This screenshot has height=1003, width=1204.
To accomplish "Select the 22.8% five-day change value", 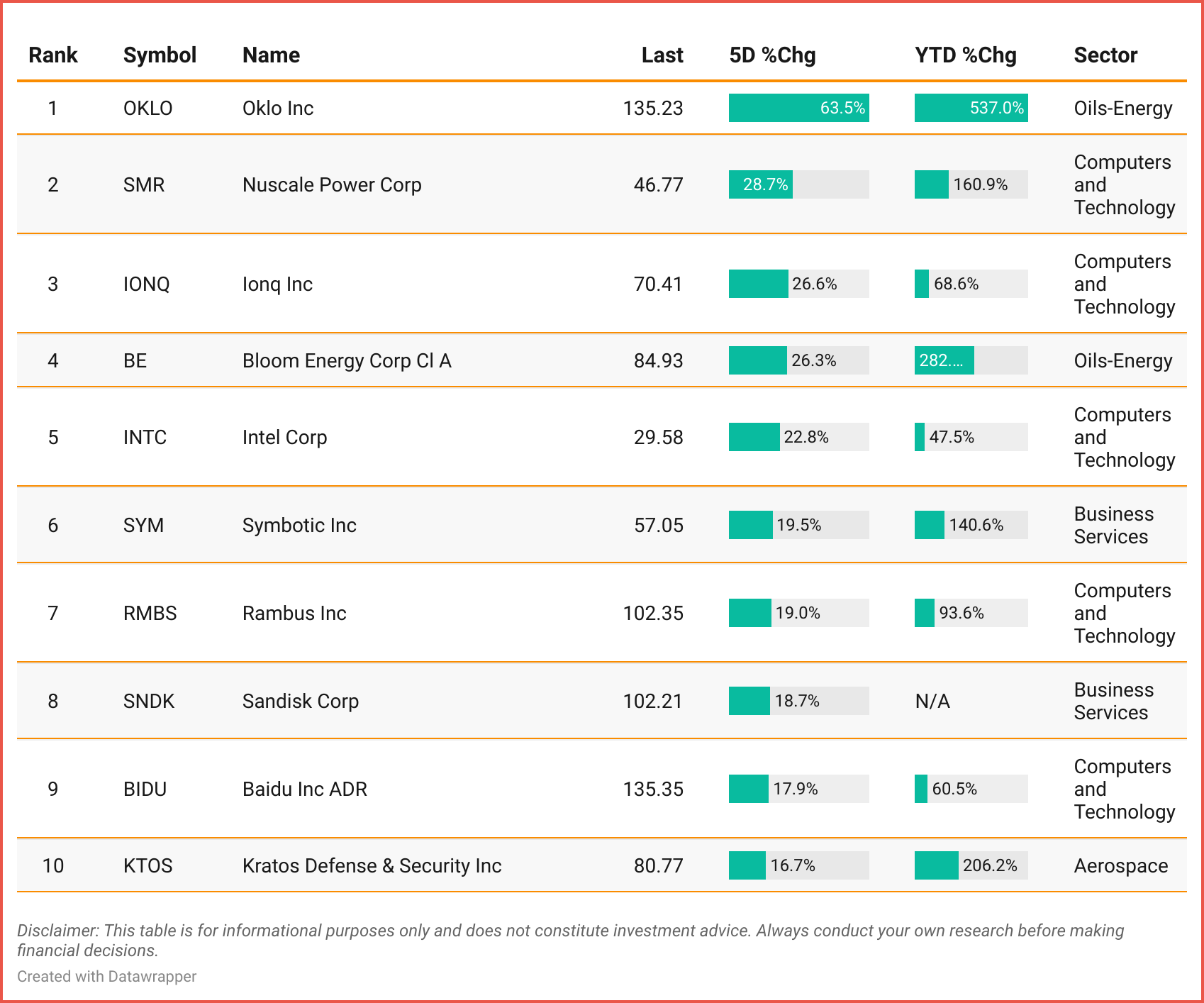I will [806, 437].
